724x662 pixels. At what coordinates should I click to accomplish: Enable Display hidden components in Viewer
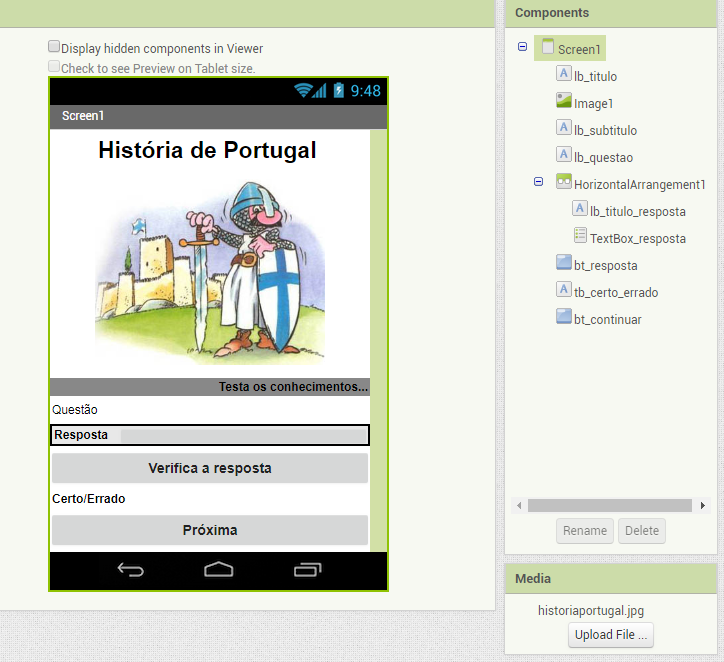[54, 46]
